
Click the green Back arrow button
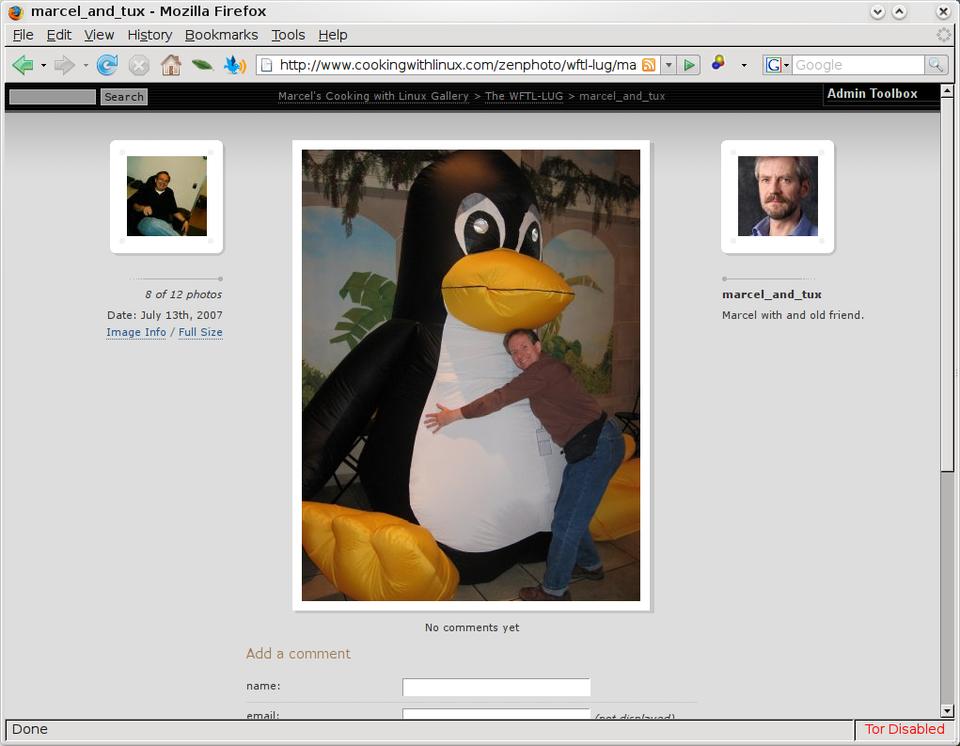click(22, 65)
